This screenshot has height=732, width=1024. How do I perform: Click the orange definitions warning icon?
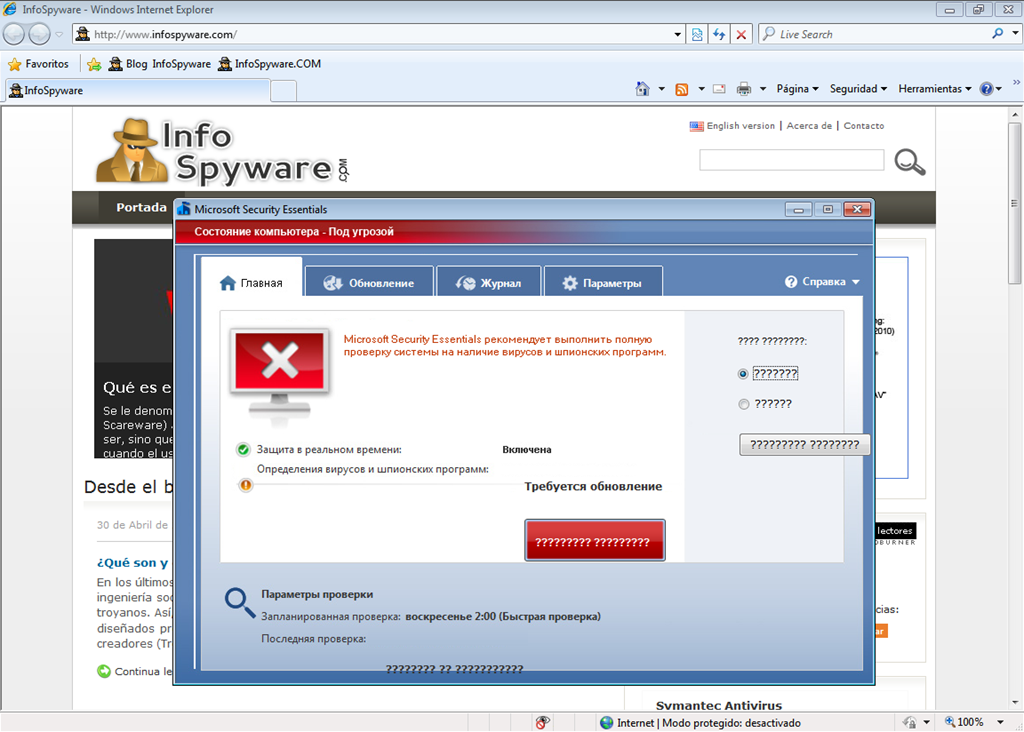pos(246,485)
